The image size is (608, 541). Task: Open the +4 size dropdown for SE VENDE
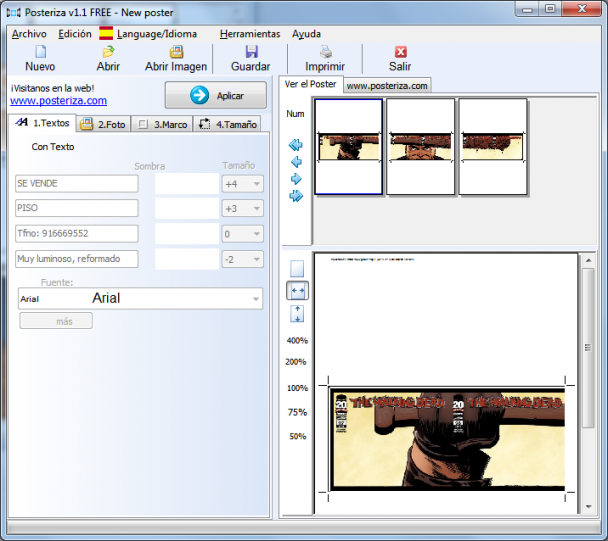tap(257, 184)
